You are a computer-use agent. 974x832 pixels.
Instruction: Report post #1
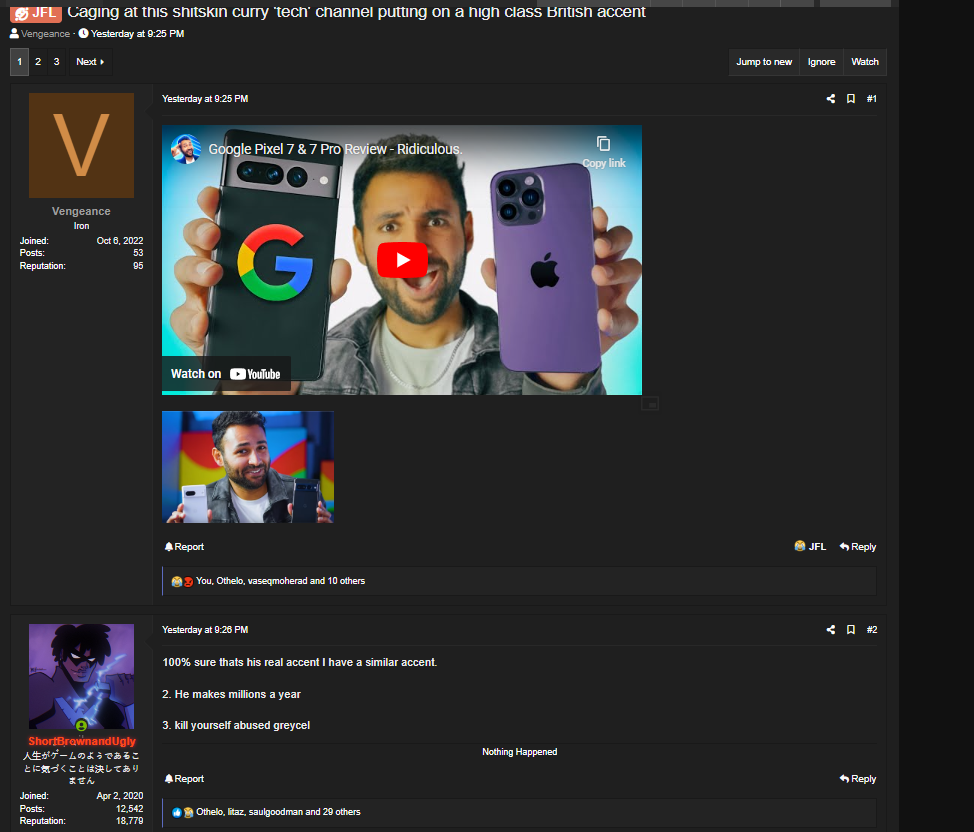[184, 547]
